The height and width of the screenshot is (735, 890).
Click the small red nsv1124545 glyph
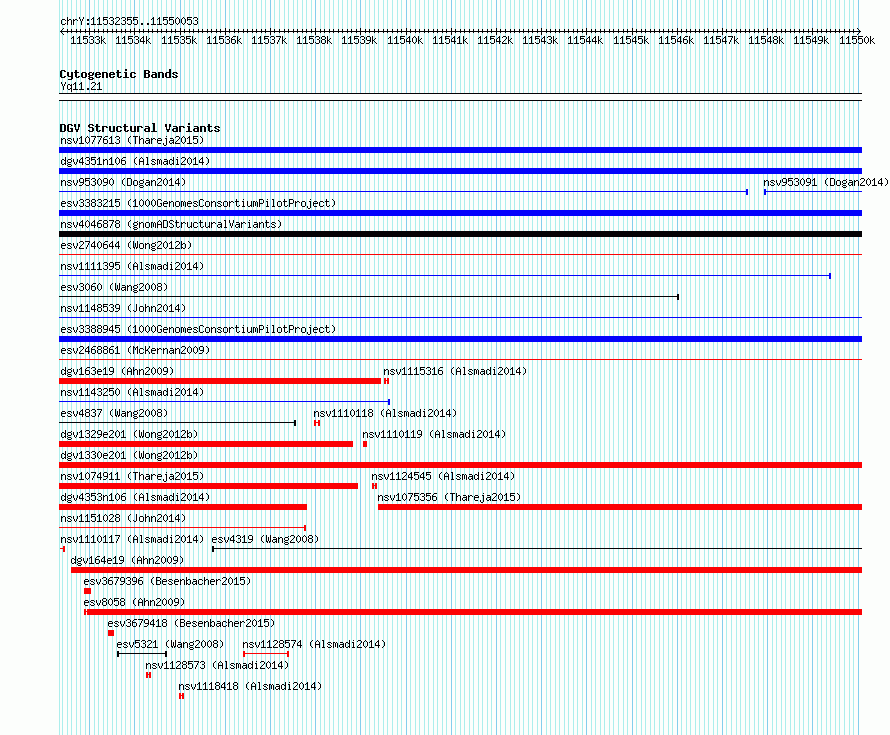click(x=375, y=486)
